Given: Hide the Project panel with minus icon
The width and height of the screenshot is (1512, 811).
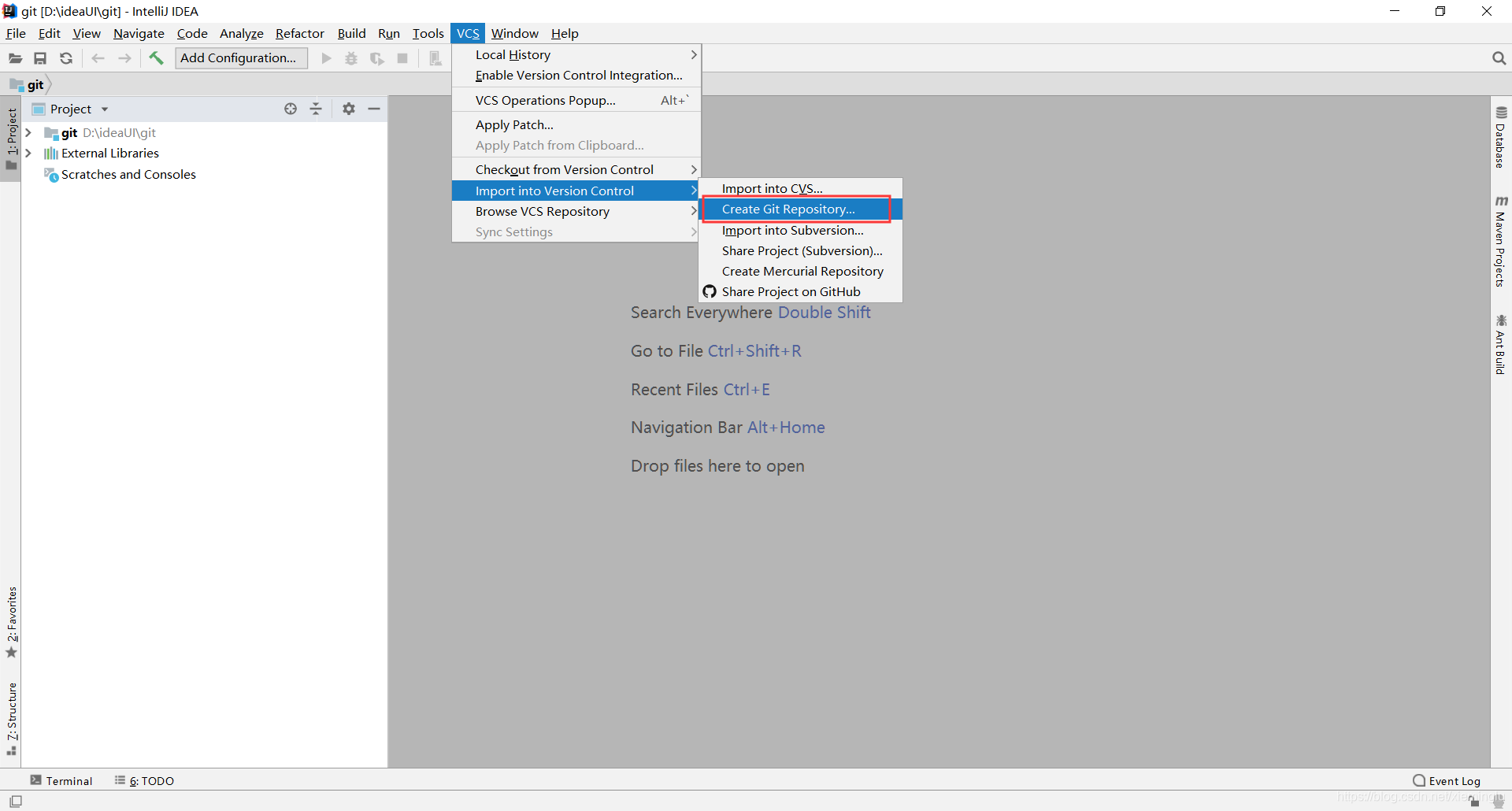Looking at the screenshot, I should (x=374, y=109).
